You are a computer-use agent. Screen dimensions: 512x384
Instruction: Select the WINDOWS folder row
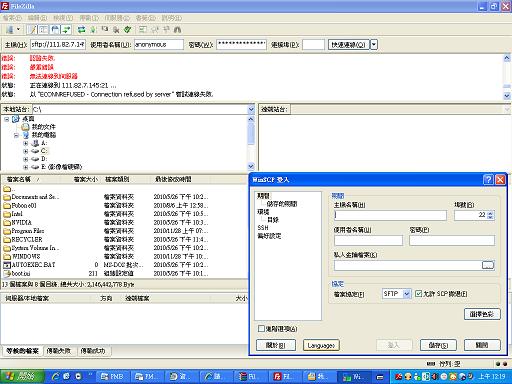[x=123, y=256]
